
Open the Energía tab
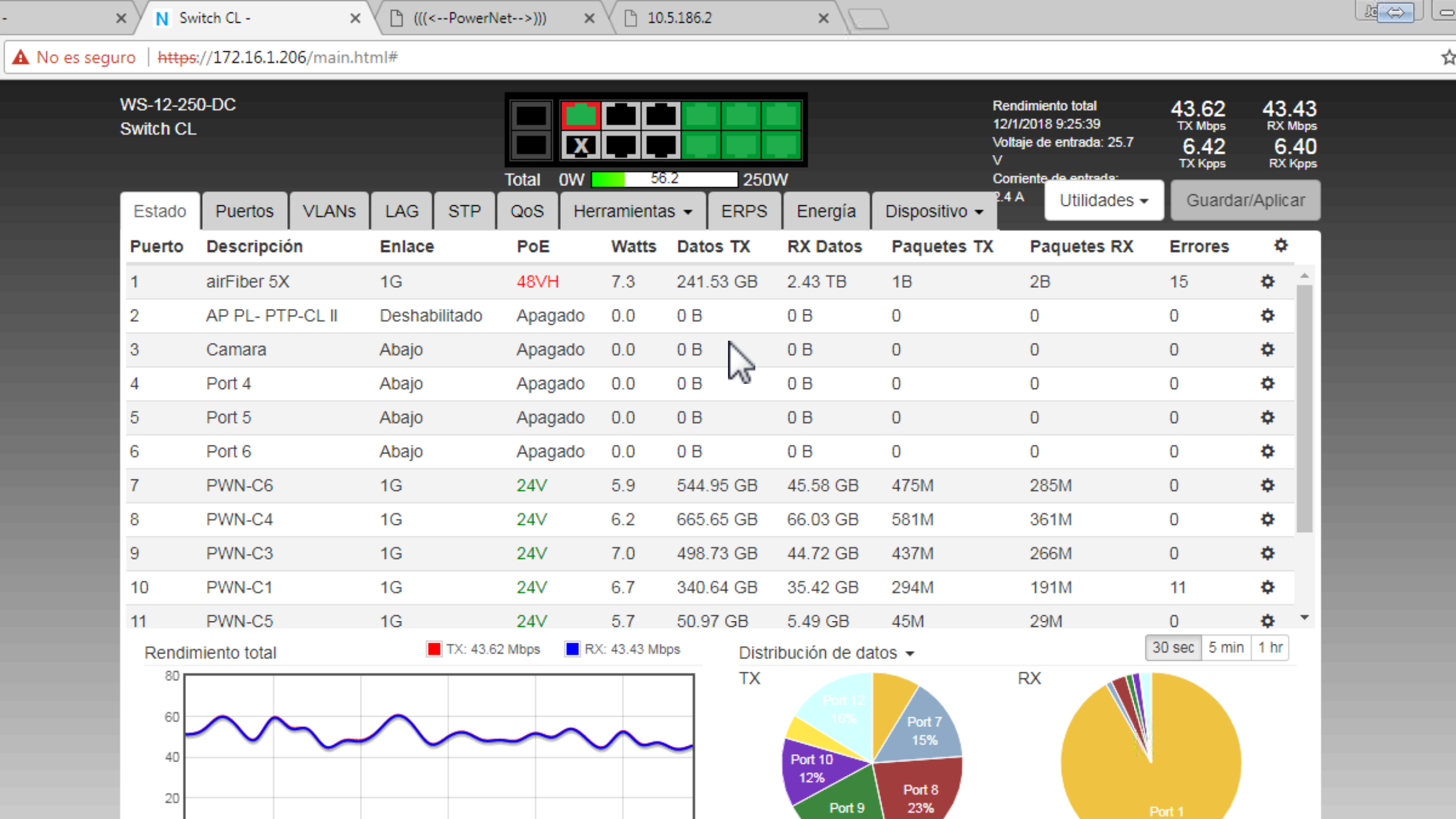click(x=826, y=211)
